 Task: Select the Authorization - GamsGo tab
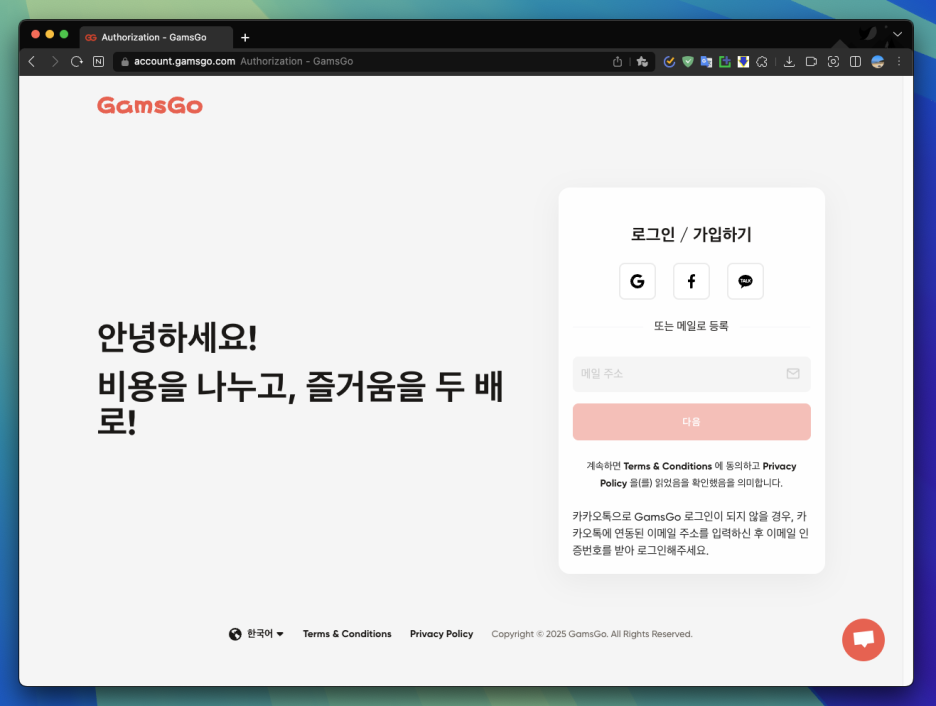(x=156, y=37)
